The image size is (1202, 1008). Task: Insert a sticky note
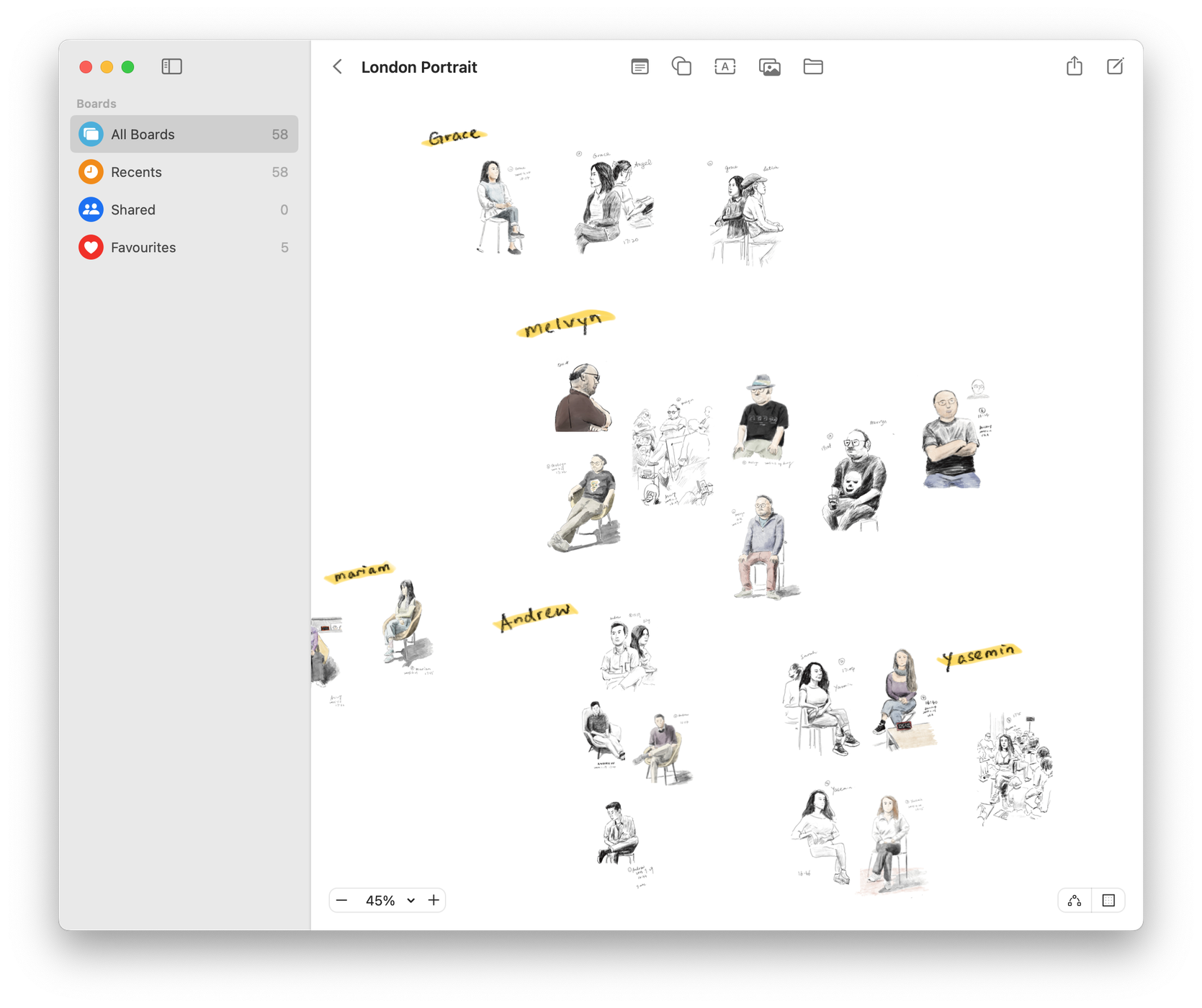click(640, 67)
